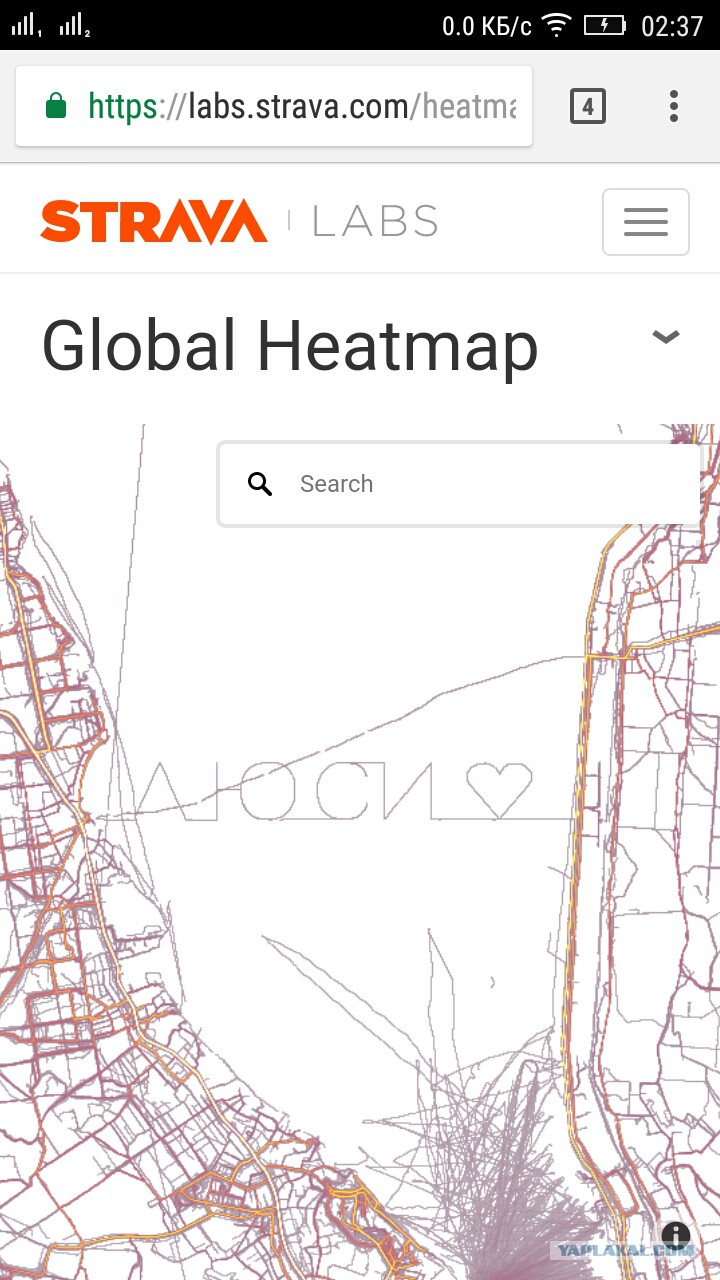Open the Chrome three-dot menu

click(x=674, y=106)
